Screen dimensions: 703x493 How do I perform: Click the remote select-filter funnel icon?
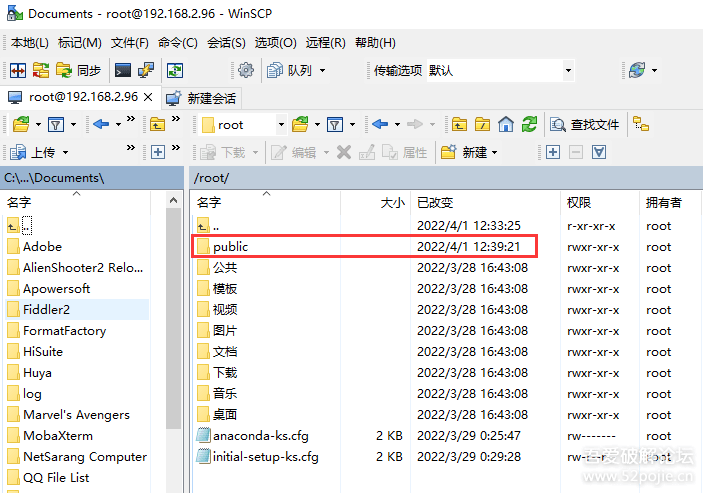[x=599, y=152]
